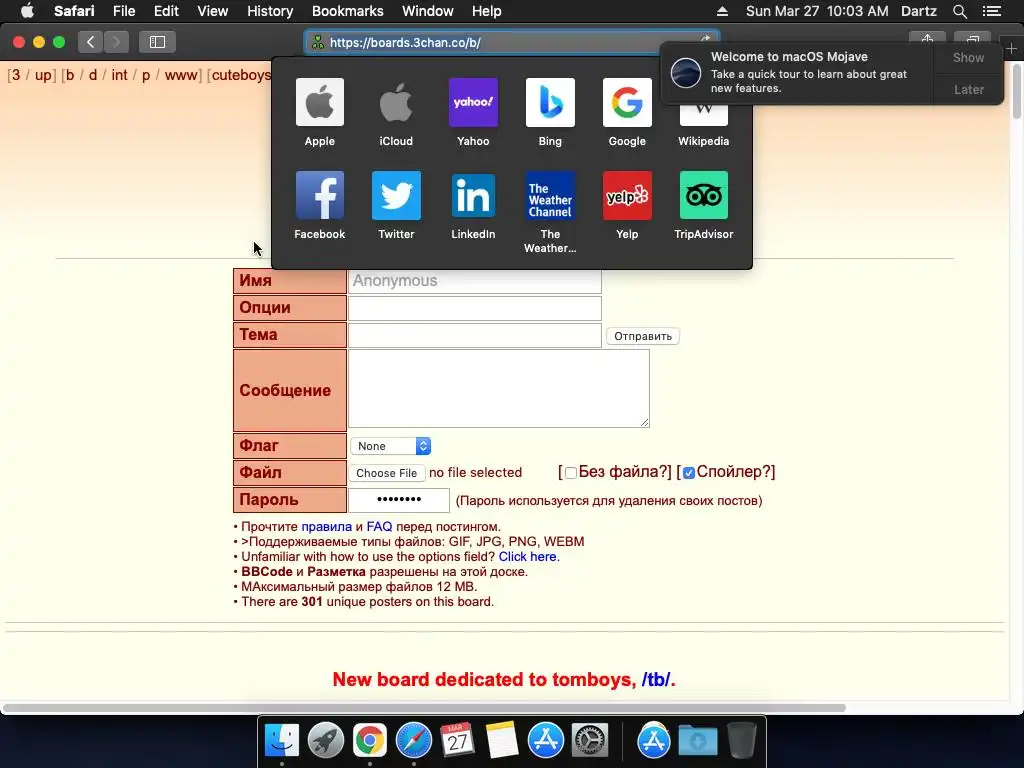Click the Тема subject input field
Screen dimensions: 1024x768
point(475,335)
